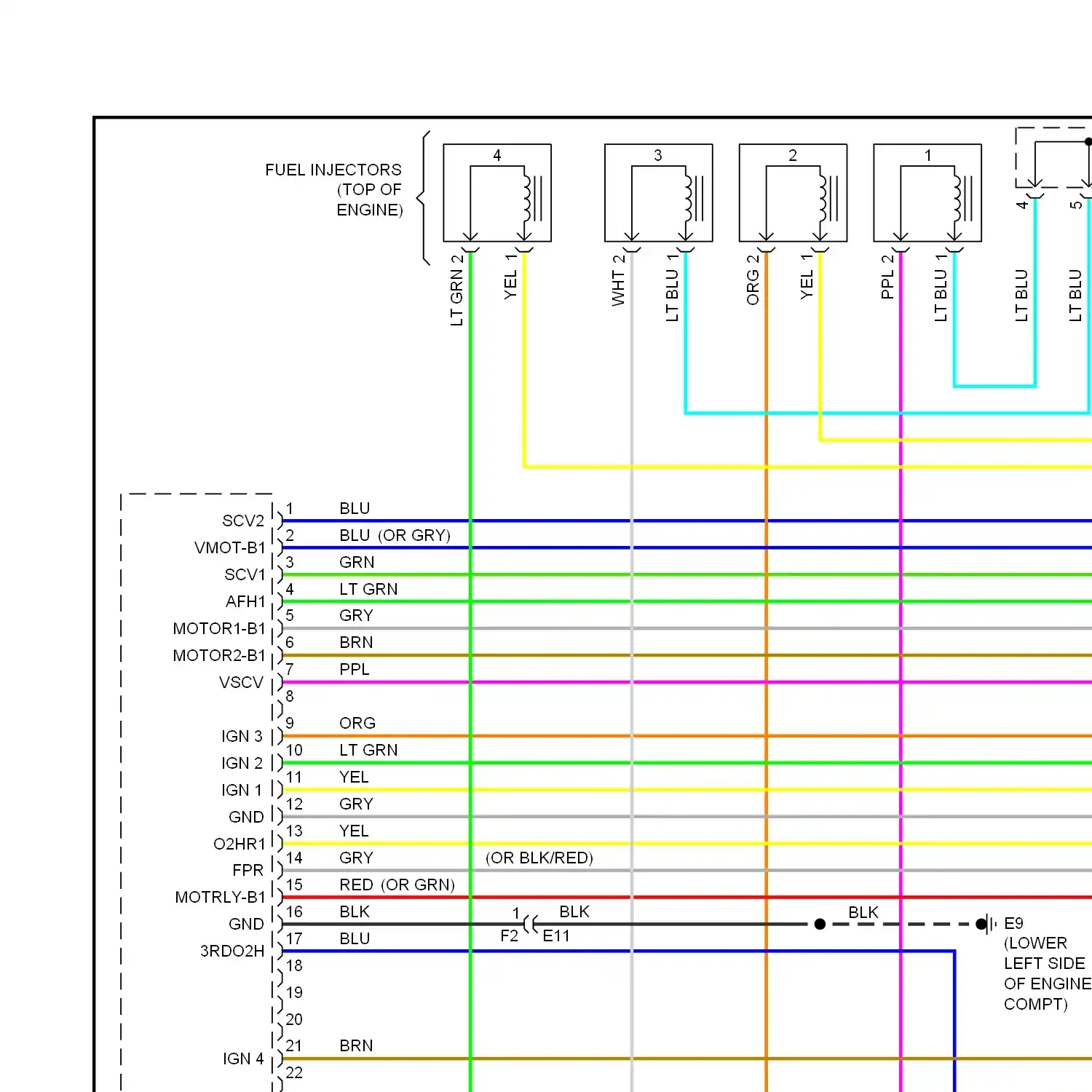Screen dimensions: 1092x1092
Task: Select the BRN text at pin 6
Action: [356, 643]
